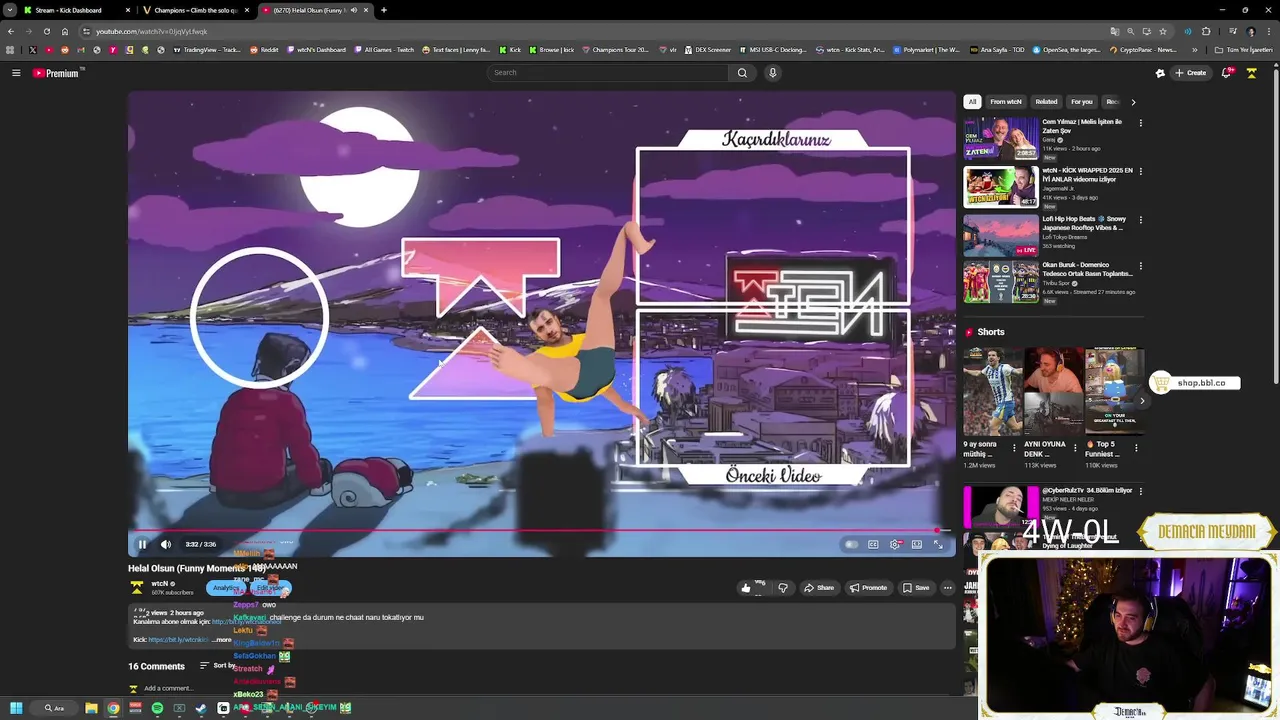This screenshot has width=1280, height=720.
Task: Open Cem Yılmaz Zaten Şov video thumbnail
Action: [x=1001, y=138]
